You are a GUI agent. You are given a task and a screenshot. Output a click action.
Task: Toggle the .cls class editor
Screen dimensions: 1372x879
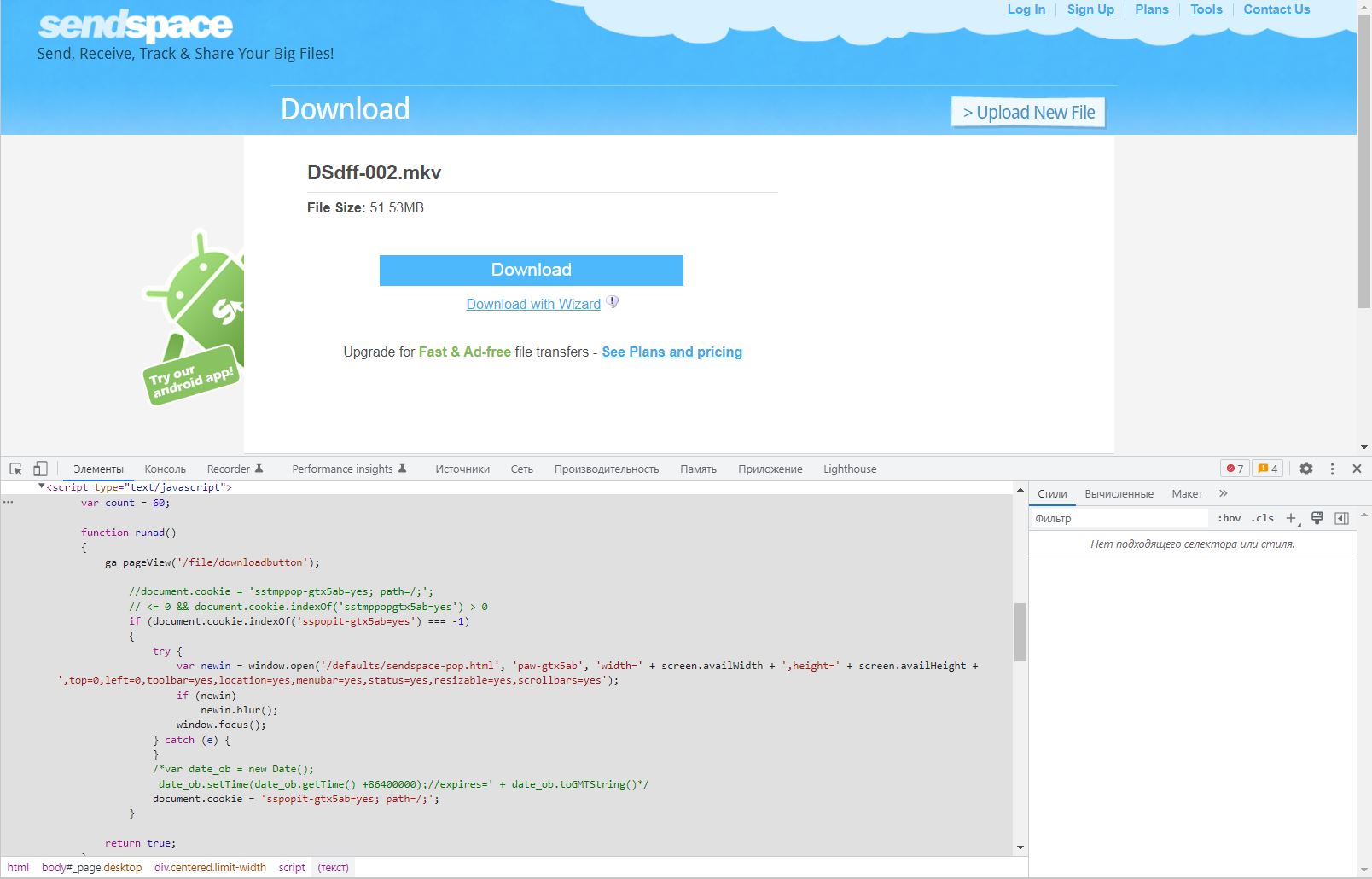tap(1263, 518)
